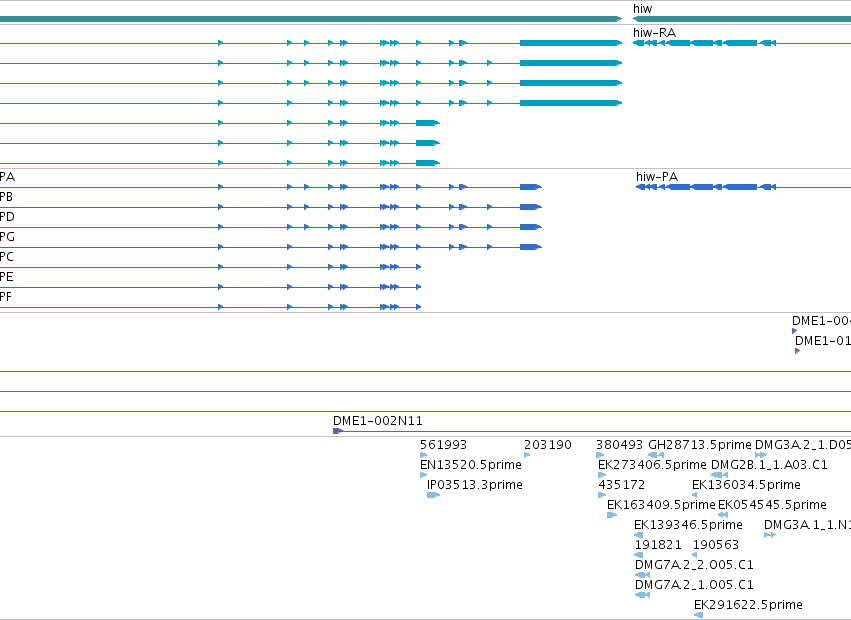This screenshot has width=851, height=620.
Task: Click the PB track label
Action: click(6, 197)
